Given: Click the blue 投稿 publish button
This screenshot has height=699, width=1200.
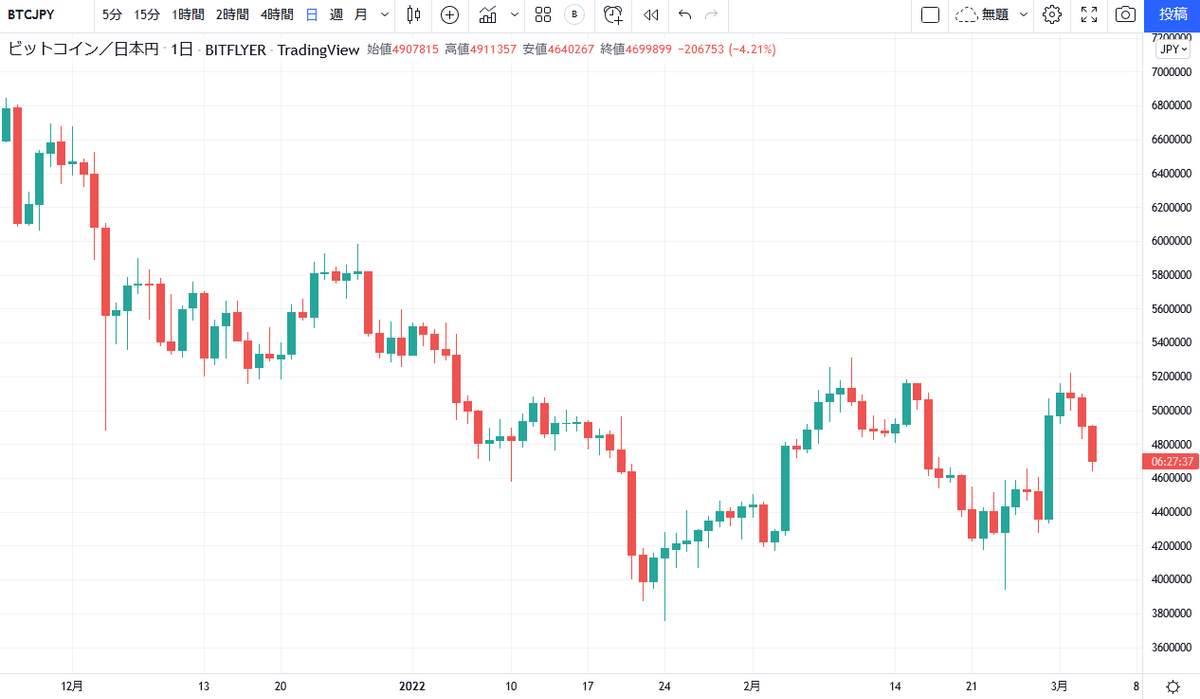Looking at the screenshot, I should 1173,15.
